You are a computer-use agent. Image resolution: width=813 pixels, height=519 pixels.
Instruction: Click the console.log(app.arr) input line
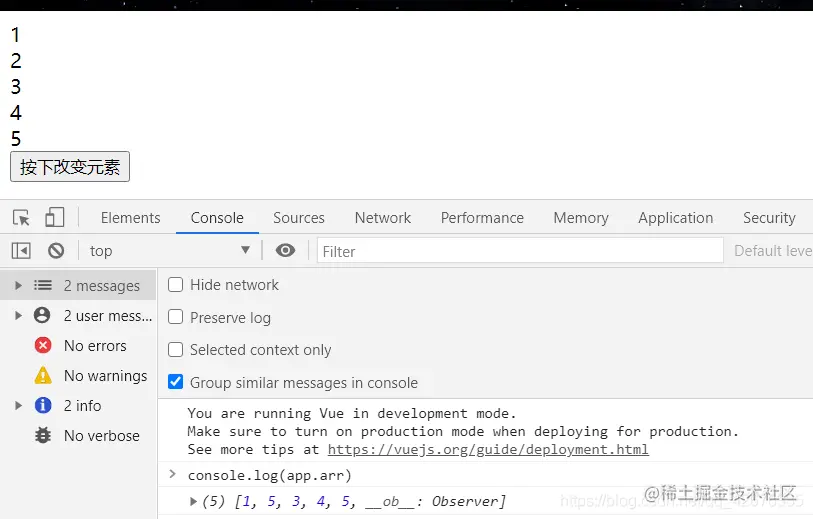(x=270, y=475)
